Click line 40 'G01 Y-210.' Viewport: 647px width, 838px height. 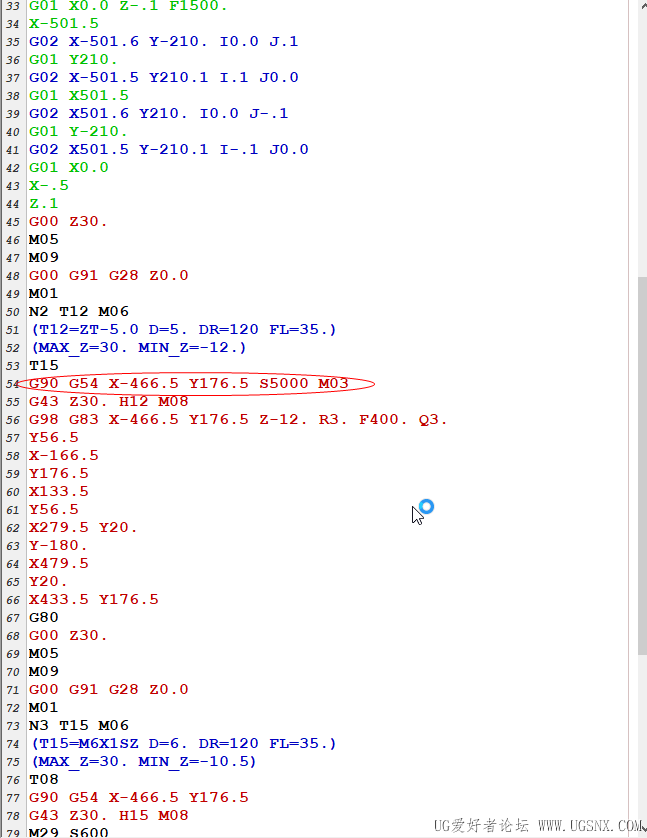[78, 131]
